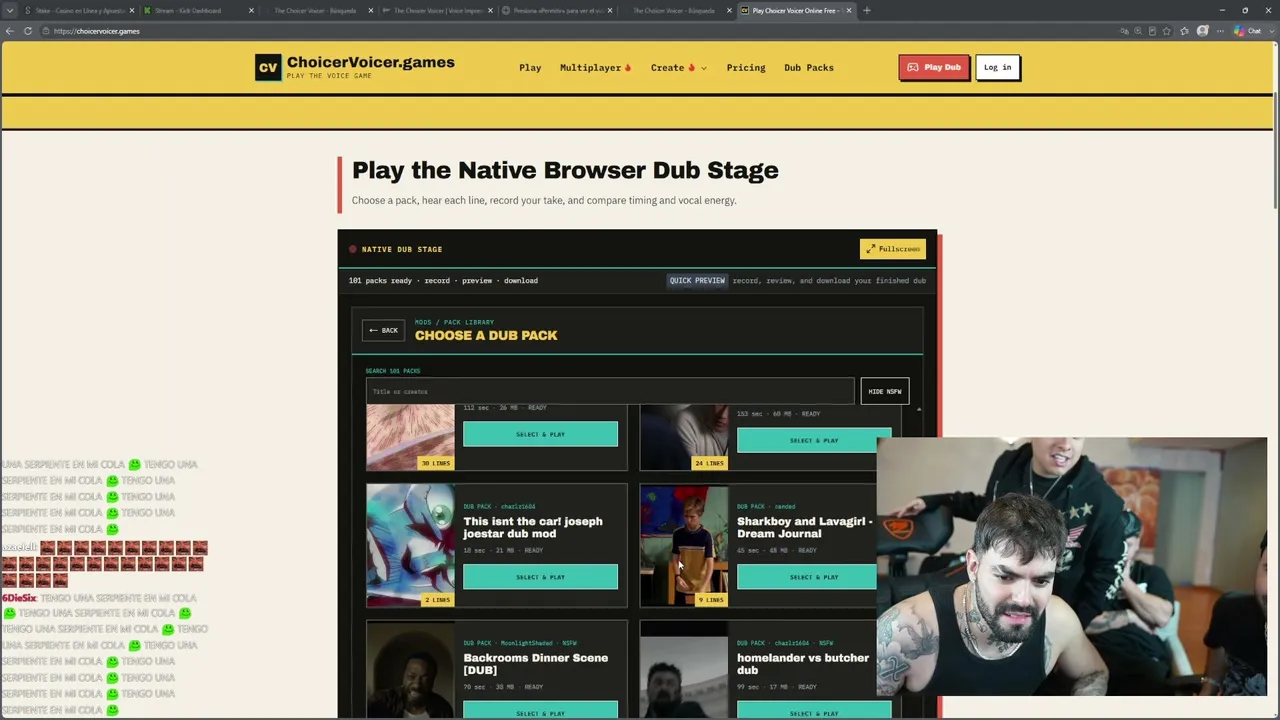The height and width of the screenshot is (720, 1280).
Task: Open the Dub Packs nav link
Action: (x=809, y=68)
